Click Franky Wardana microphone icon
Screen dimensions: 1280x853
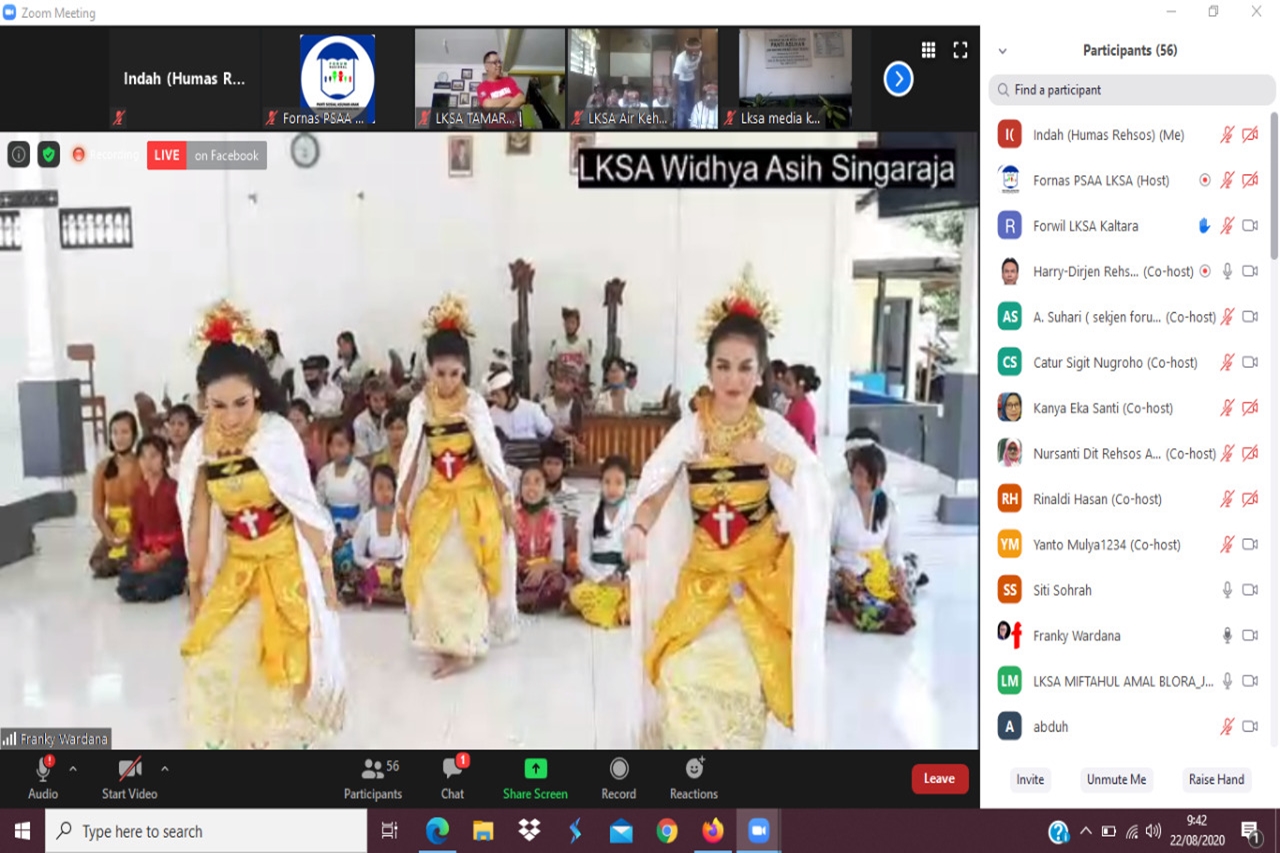pos(1227,635)
